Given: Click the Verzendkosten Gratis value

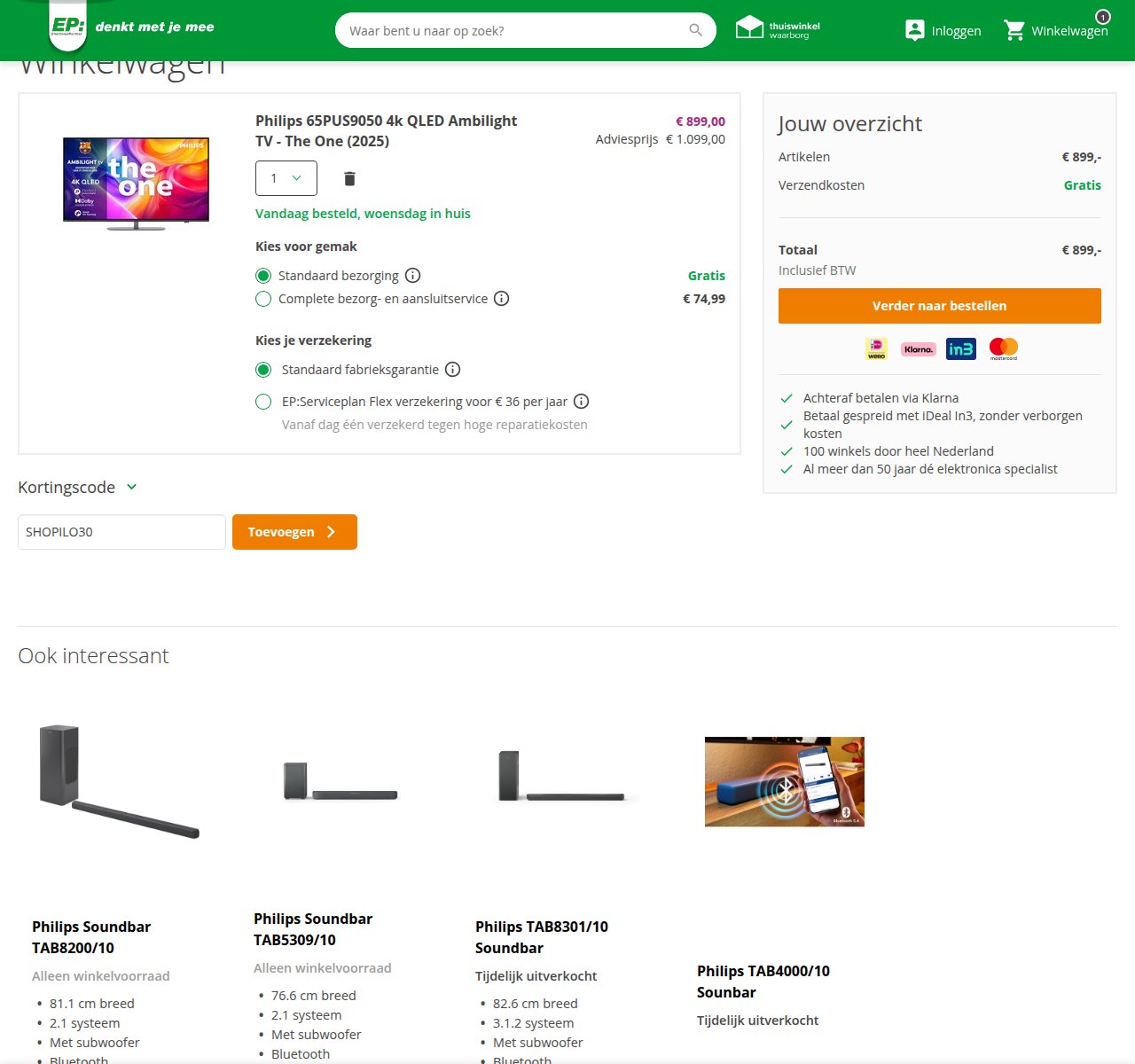Looking at the screenshot, I should (x=1083, y=185).
